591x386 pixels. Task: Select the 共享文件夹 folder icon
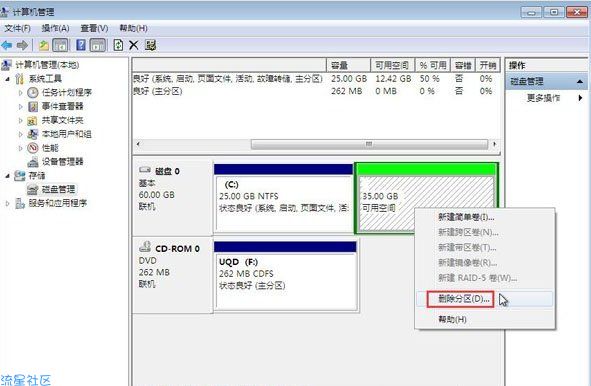[x=32, y=120]
